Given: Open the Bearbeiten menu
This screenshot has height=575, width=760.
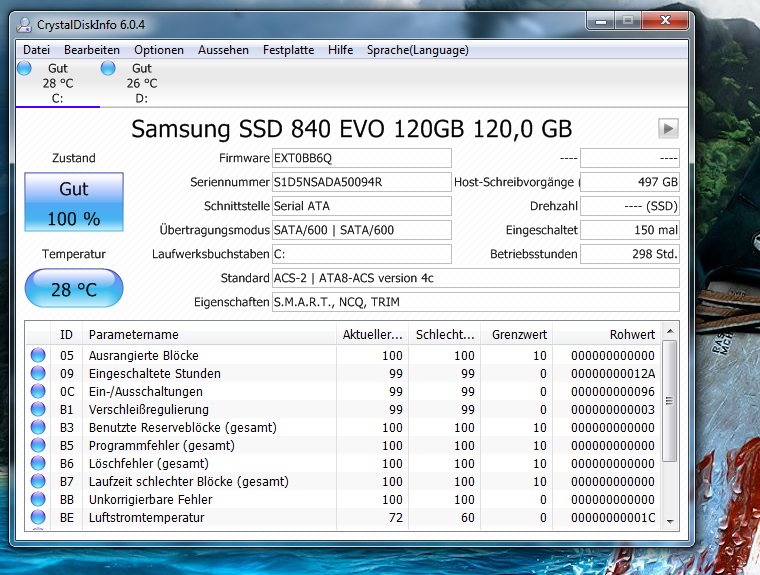Looking at the screenshot, I should pyautogui.click(x=92, y=50).
